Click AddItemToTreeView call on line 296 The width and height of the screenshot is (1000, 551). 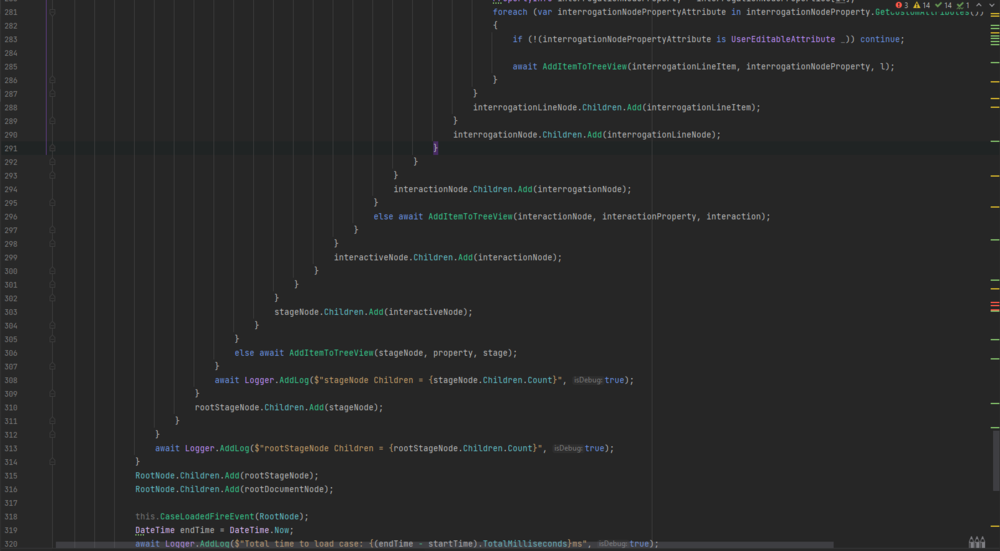click(471, 217)
